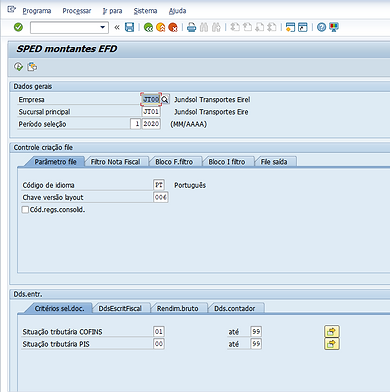Select the Critérios sel.doc. tab
The height and width of the screenshot is (392, 390).
pos(59,309)
